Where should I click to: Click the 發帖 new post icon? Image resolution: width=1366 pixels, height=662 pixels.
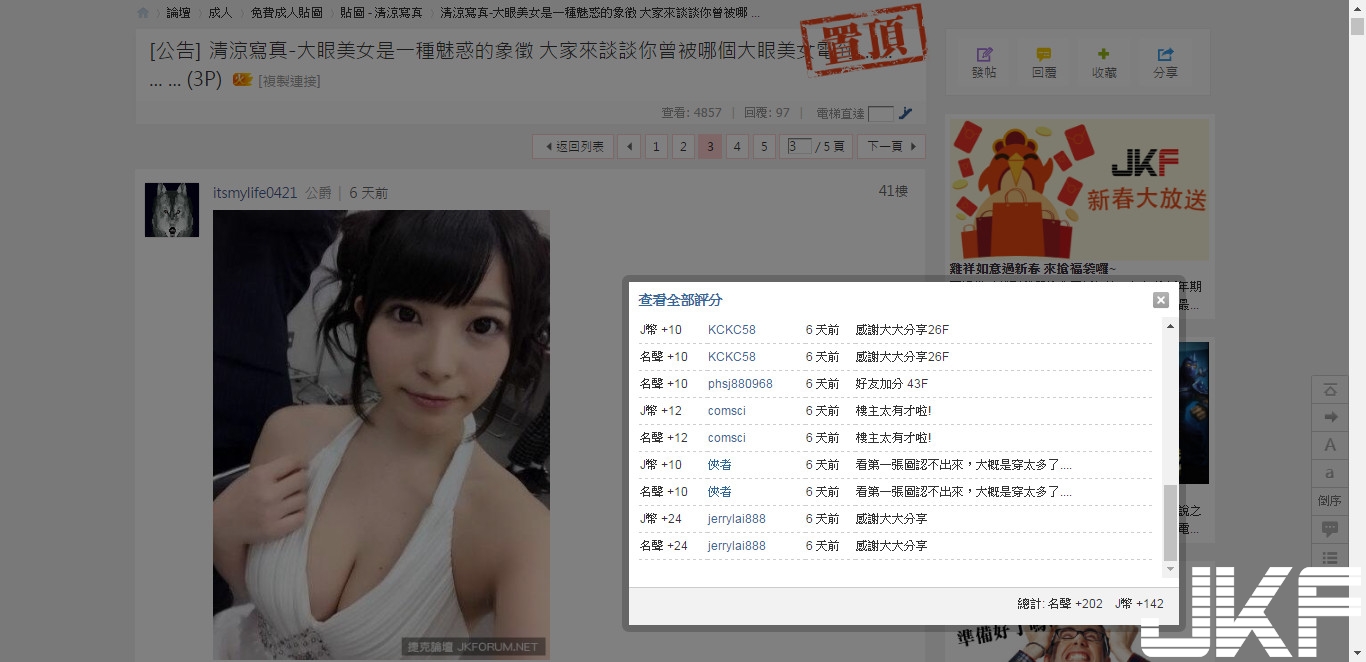tap(984, 62)
